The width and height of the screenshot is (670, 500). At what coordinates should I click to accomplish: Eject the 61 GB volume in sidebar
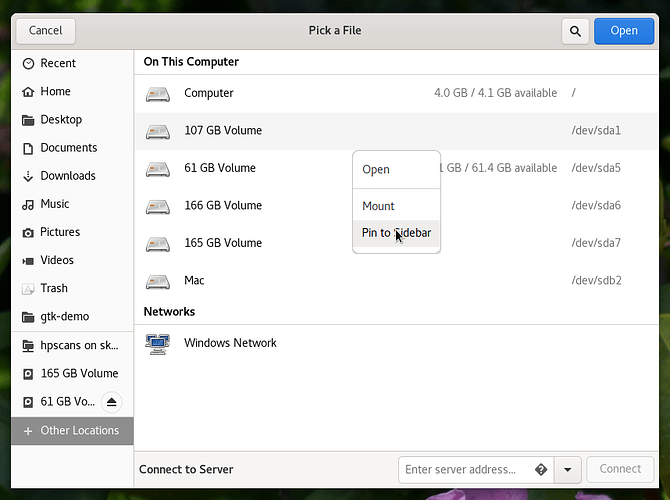point(112,402)
